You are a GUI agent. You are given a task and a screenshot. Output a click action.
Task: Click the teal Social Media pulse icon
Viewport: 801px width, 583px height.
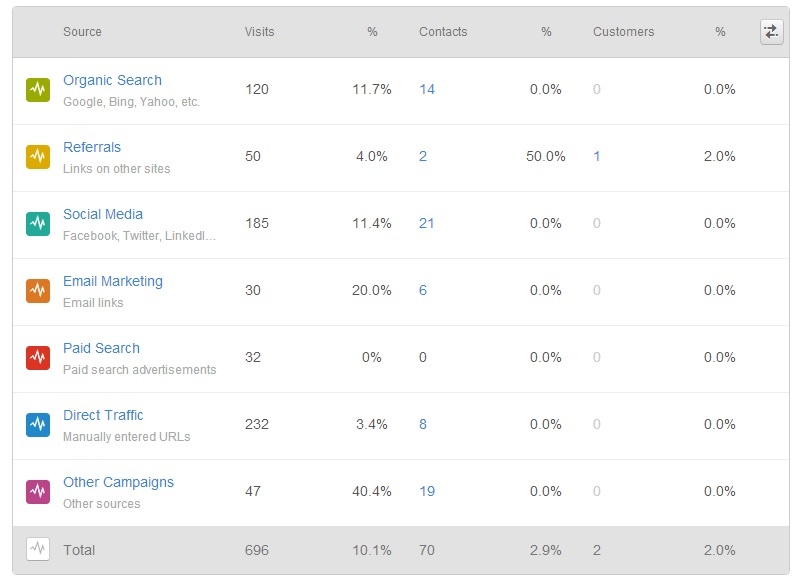coord(38,223)
